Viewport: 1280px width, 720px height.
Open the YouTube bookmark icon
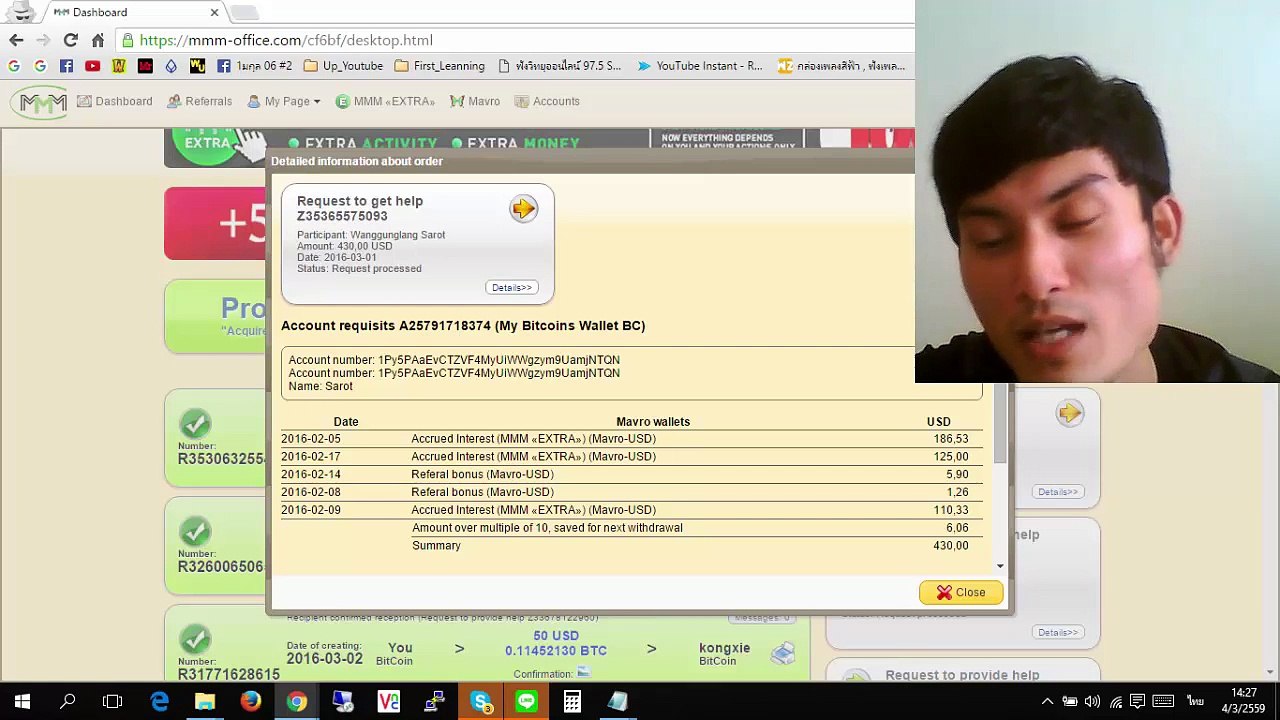[92, 66]
